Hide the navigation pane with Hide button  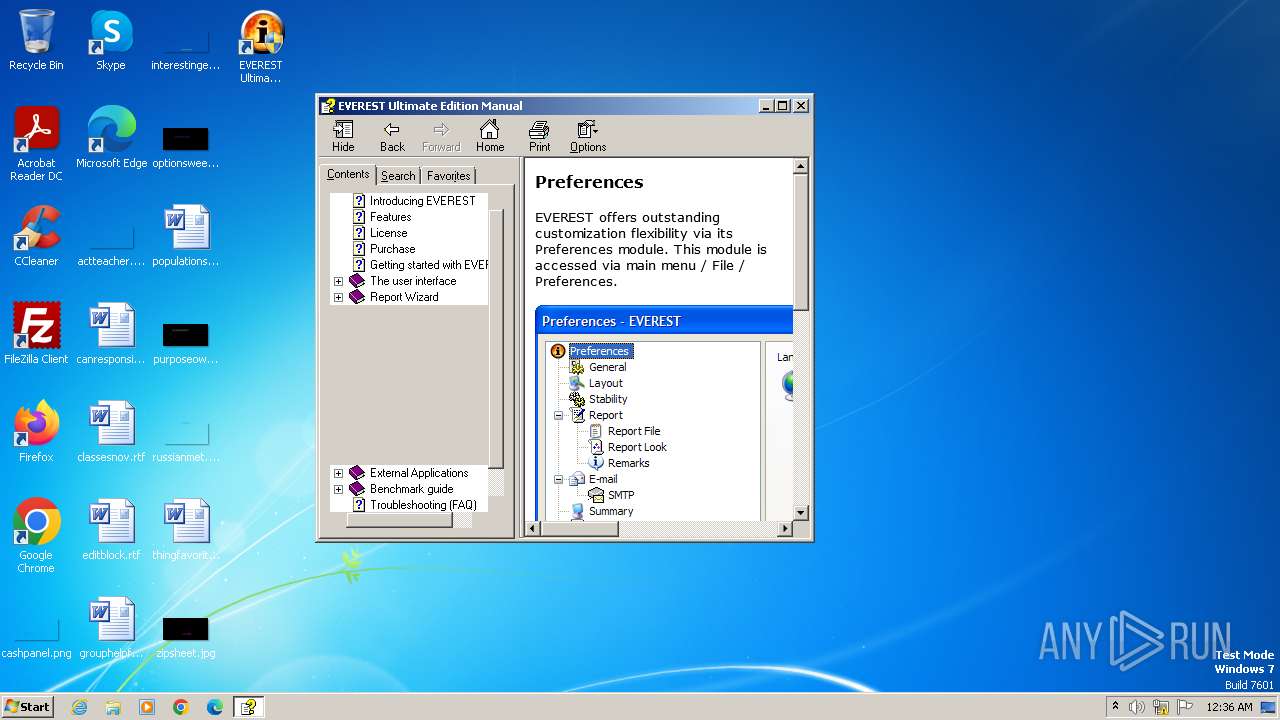click(x=343, y=136)
